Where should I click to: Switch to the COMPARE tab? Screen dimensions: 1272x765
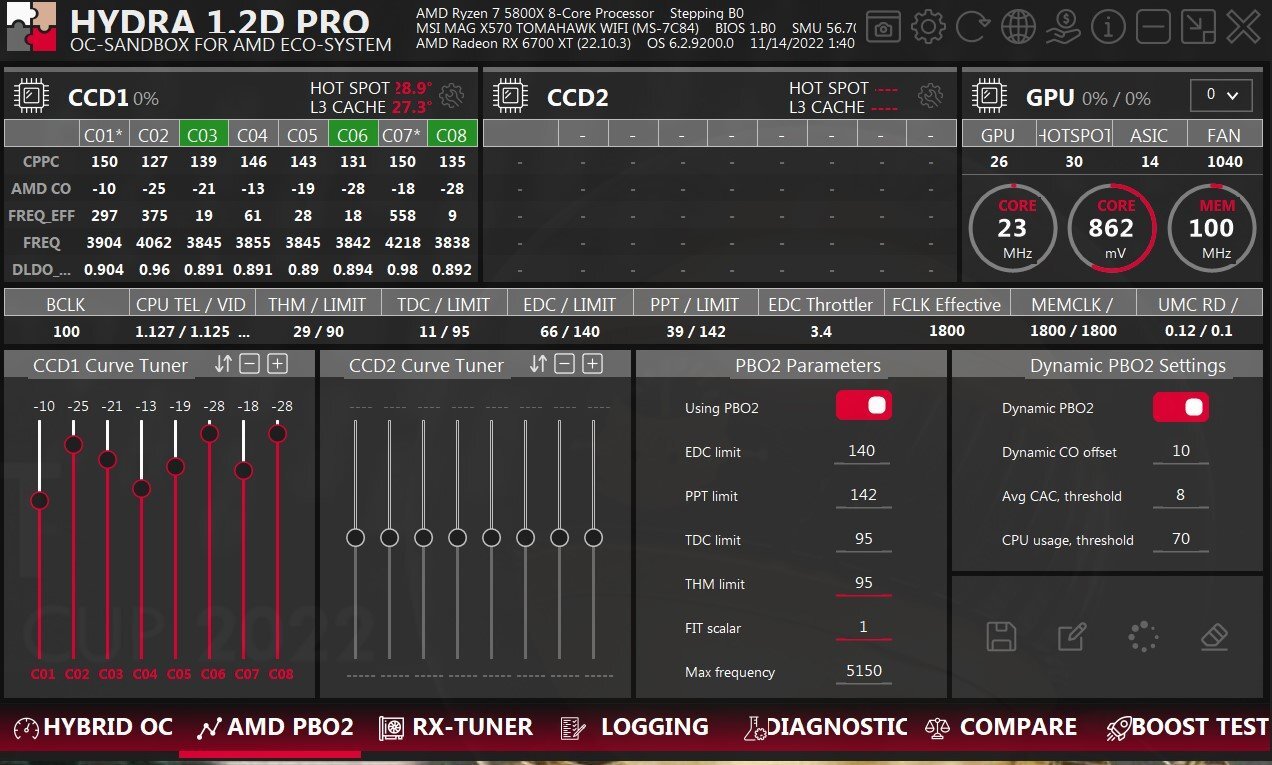coord(1001,727)
